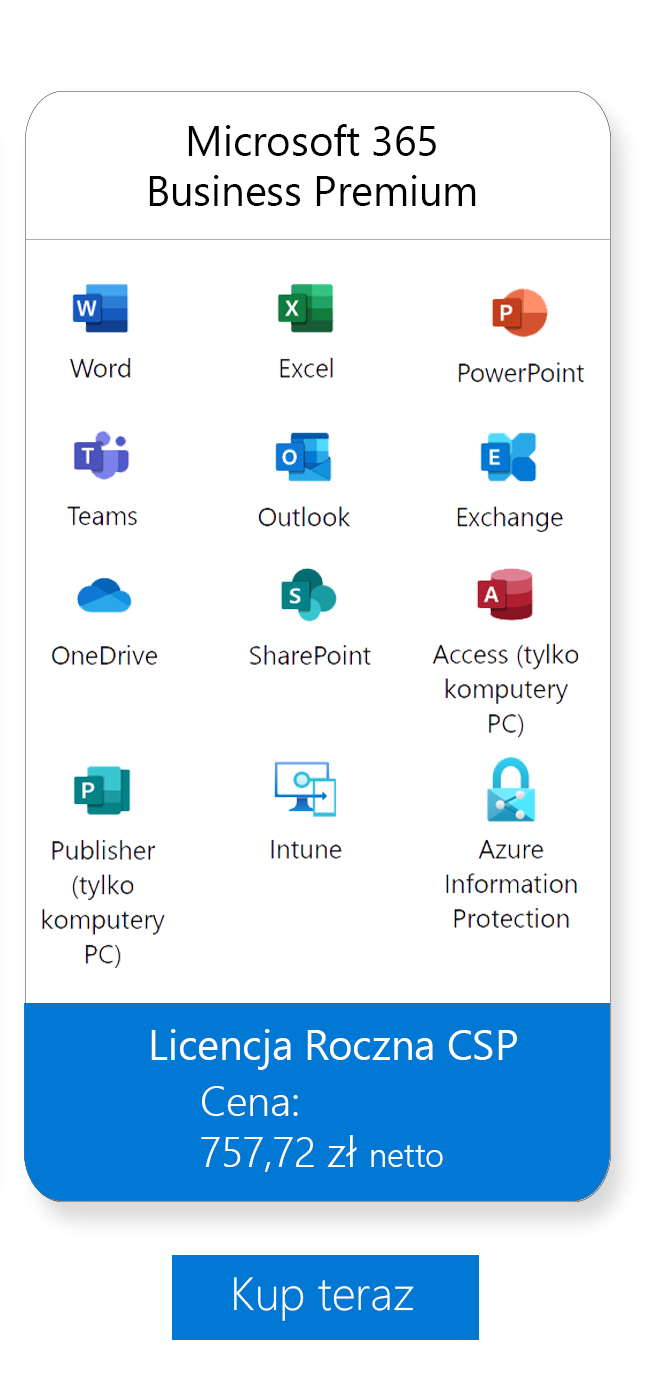Click the OneDrive text label
Screen dimensions: 645x1377
click(104, 656)
